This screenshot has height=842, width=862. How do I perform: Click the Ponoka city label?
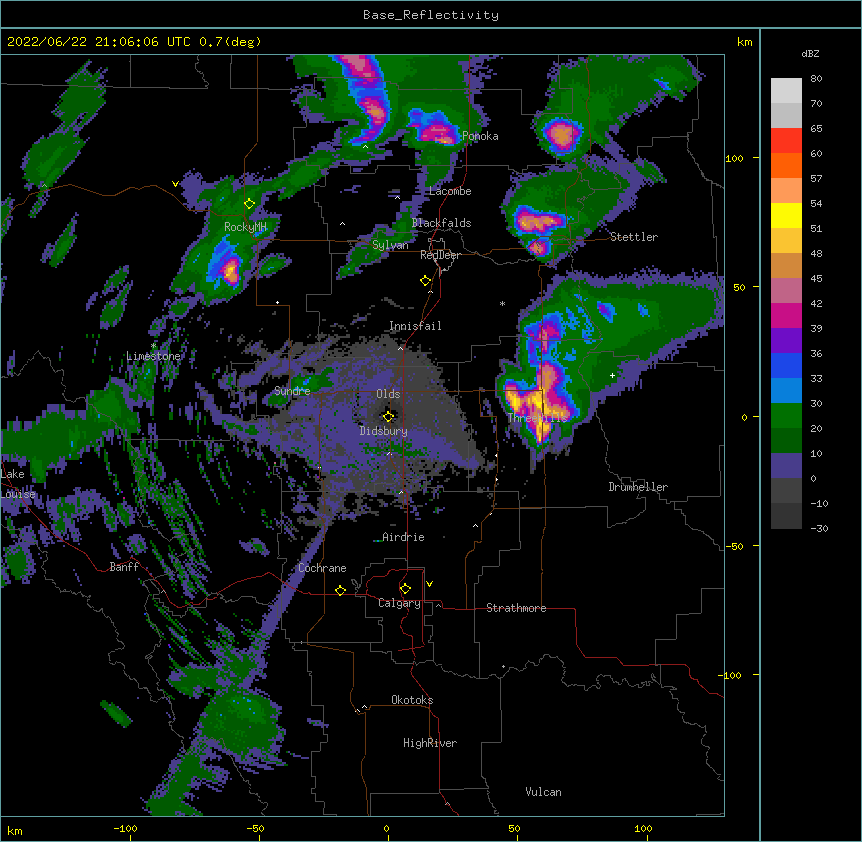point(480,136)
